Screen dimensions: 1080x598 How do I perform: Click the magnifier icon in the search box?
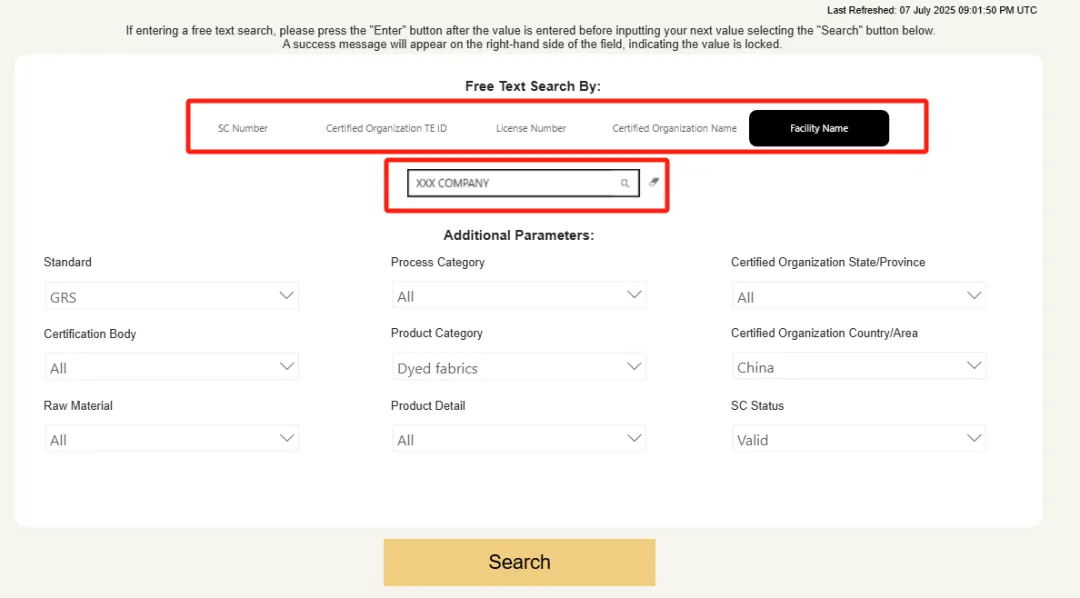(625, 183)
